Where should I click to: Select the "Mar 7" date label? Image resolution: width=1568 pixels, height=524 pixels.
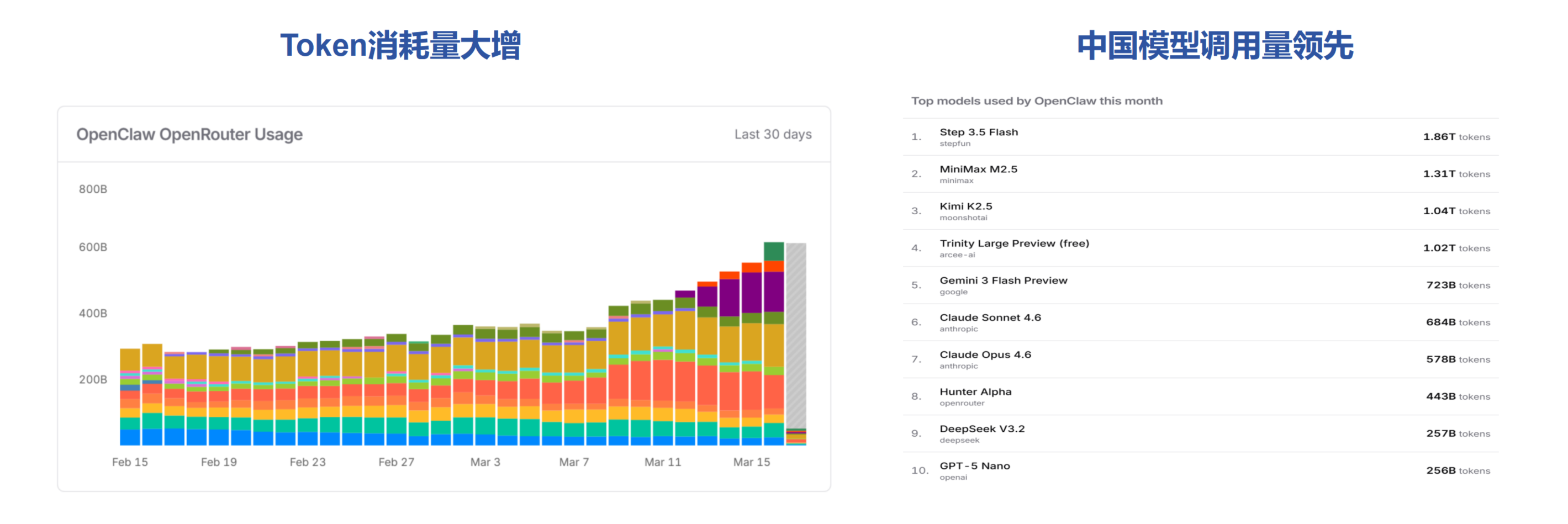(574, 462)
